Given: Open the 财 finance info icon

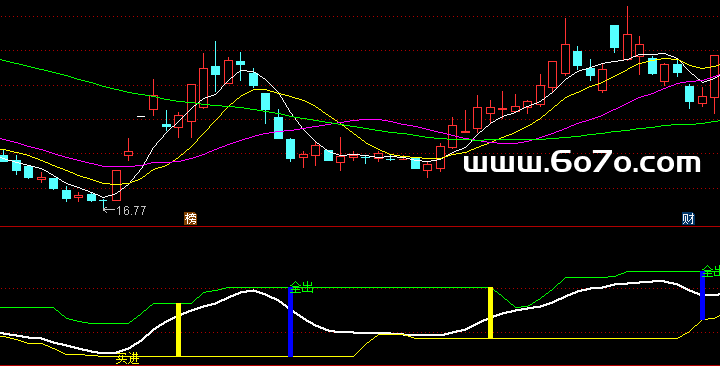Looking at the screenshot, I should coord(688,219).
